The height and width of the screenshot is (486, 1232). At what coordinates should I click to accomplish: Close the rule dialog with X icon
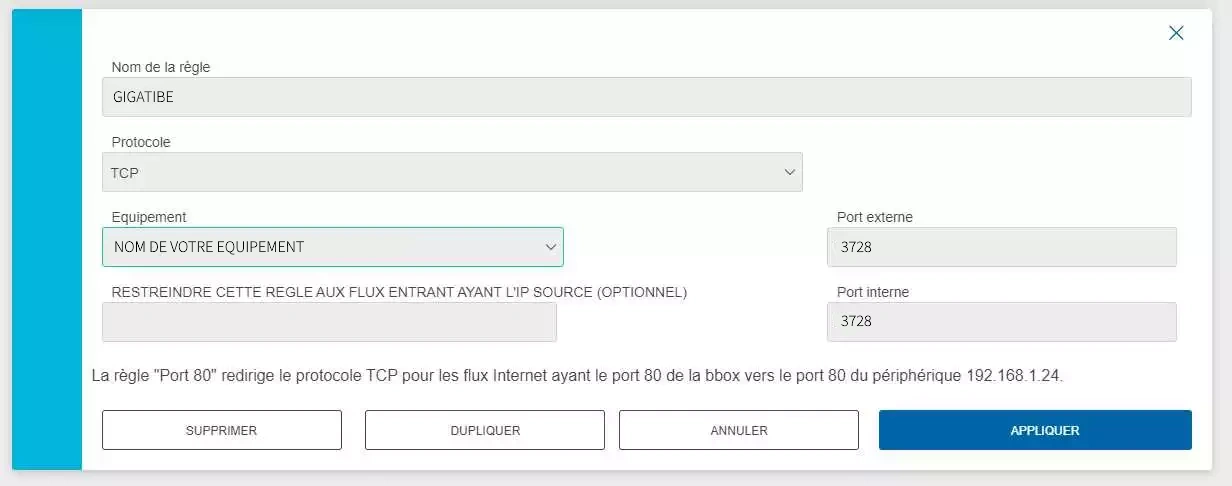click(1176, 33)
